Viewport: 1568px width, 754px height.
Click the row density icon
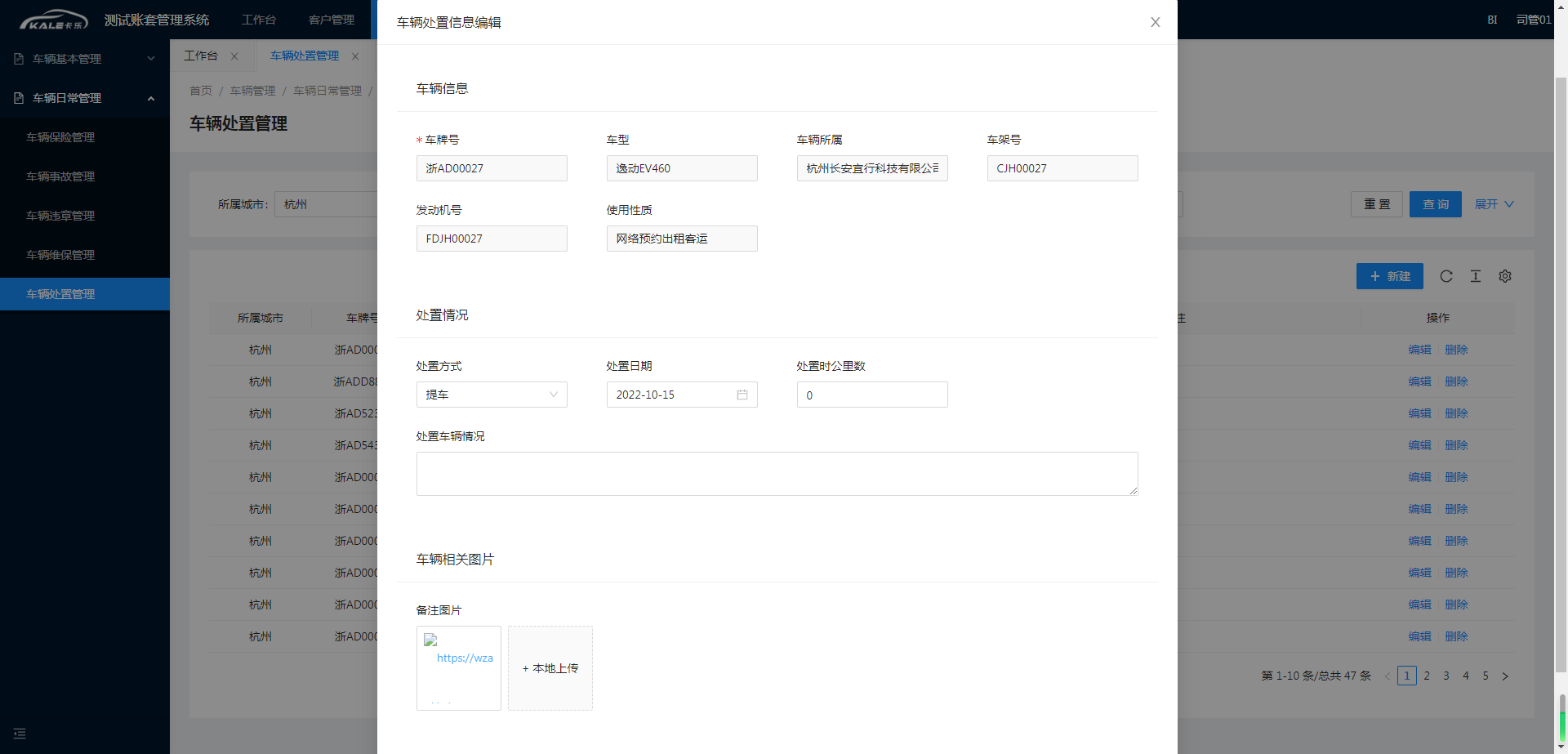[x=1476, y=276]
